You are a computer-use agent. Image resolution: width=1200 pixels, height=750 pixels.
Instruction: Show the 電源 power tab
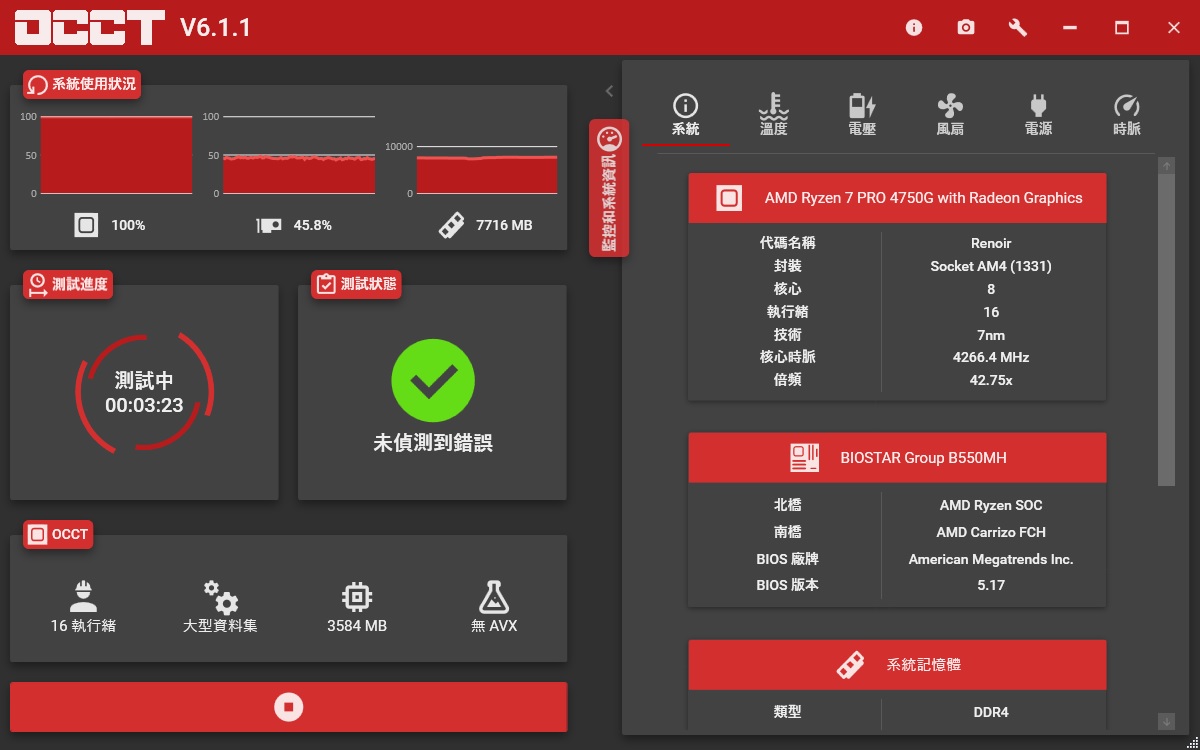[x=1038, y=115]
